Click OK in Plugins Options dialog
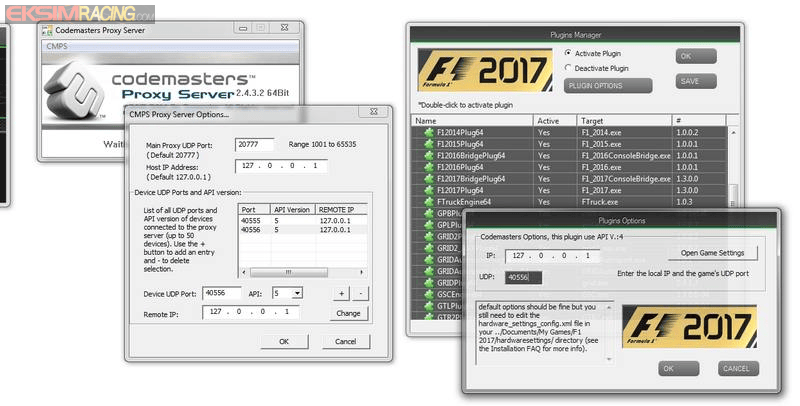The height and width of the screenshot is (406, 800). tap(679, 368)
